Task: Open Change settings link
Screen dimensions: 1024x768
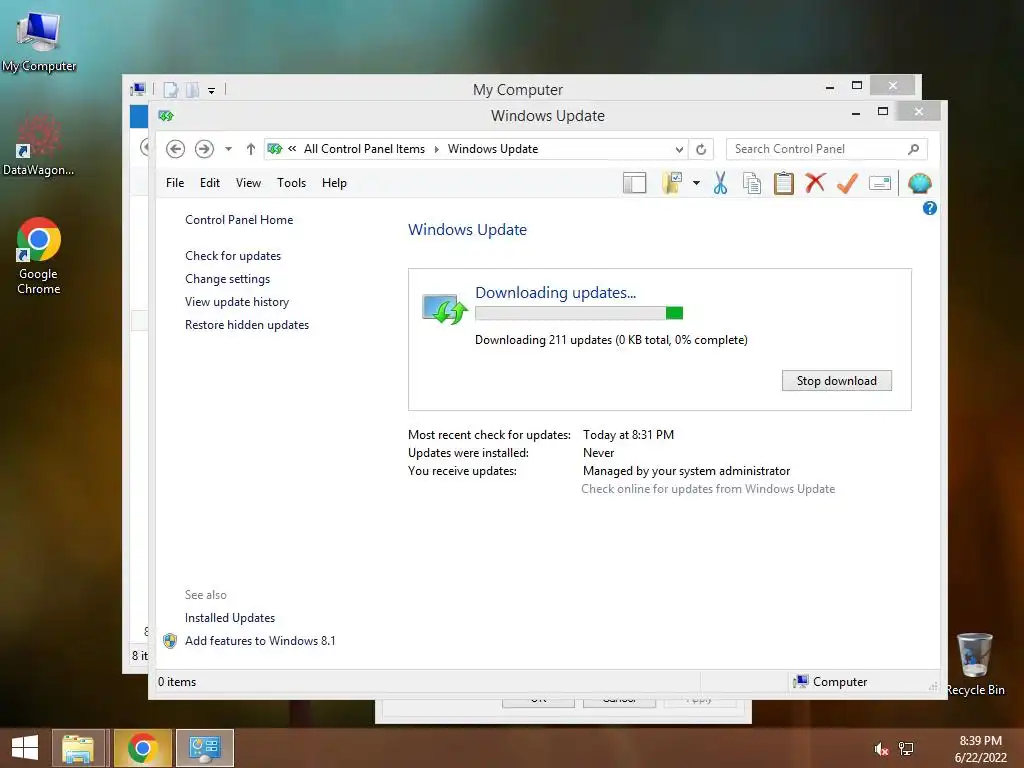Action: point(227,279)
